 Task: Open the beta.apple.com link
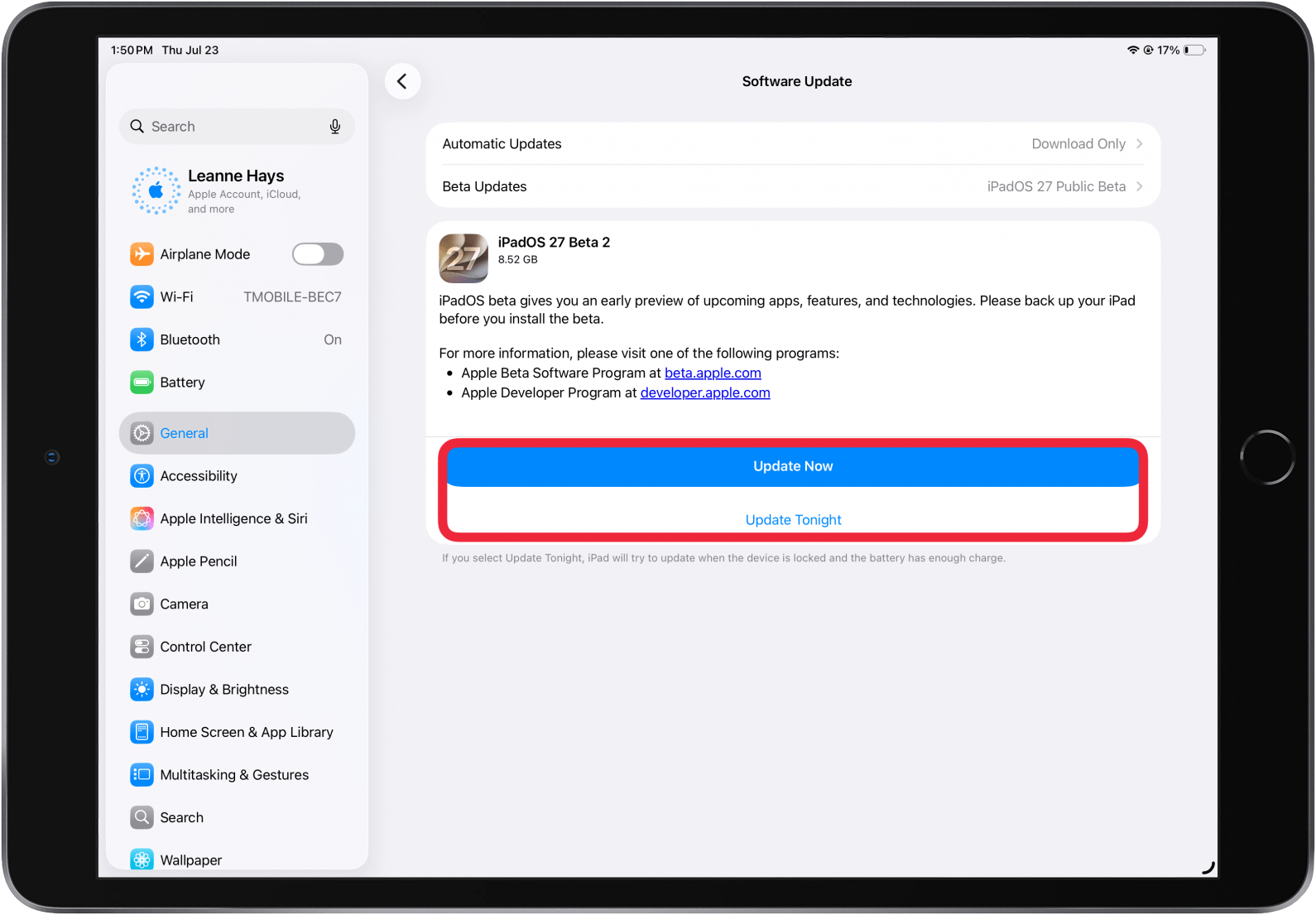[x=713, y=373]
